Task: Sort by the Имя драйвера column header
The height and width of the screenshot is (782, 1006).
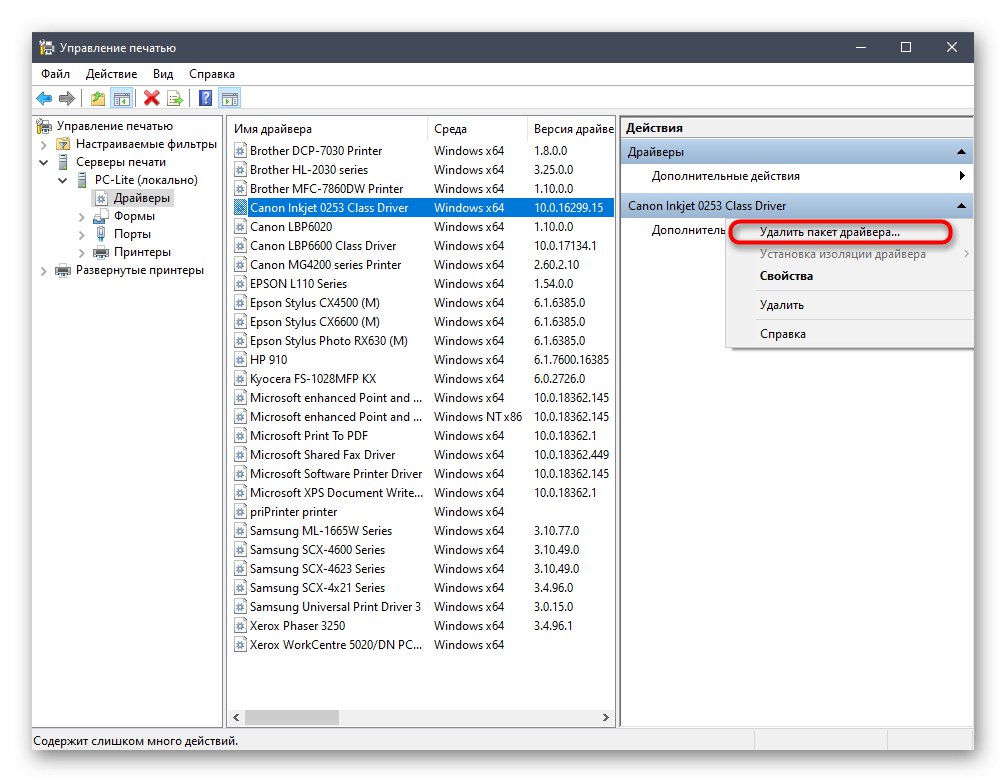Action: pos(328,129)
